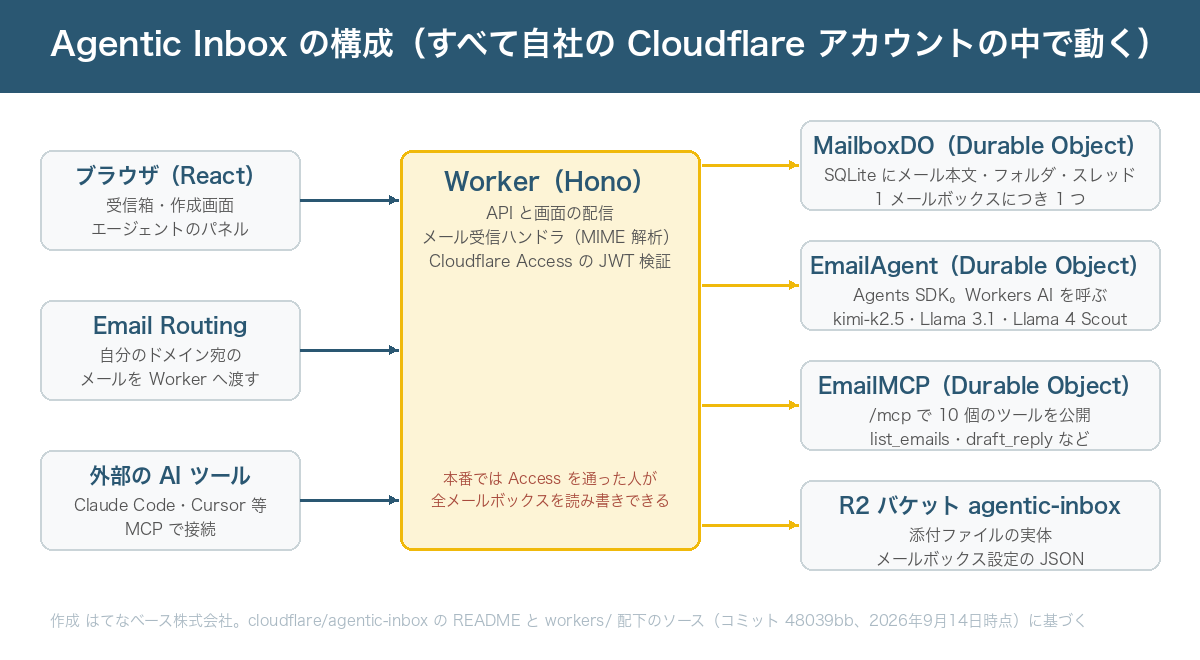Image resolution: width=1200 pixels, height=660 pixels.
Task: Select the '外部の AI ツール' heading
Action: [170, 476]
